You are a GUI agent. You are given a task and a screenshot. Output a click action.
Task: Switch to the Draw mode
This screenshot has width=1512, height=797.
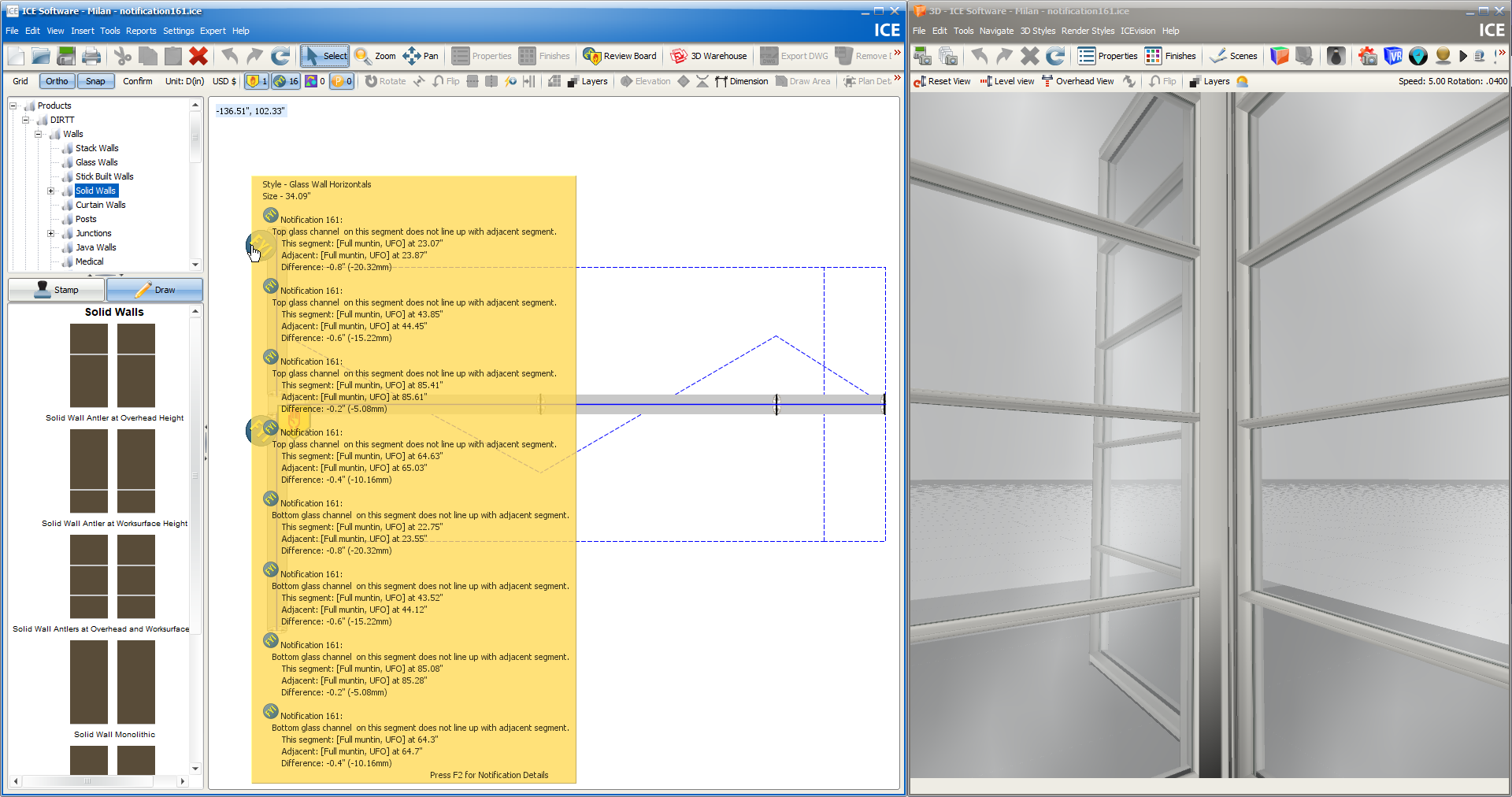click(x=154, y=290)
